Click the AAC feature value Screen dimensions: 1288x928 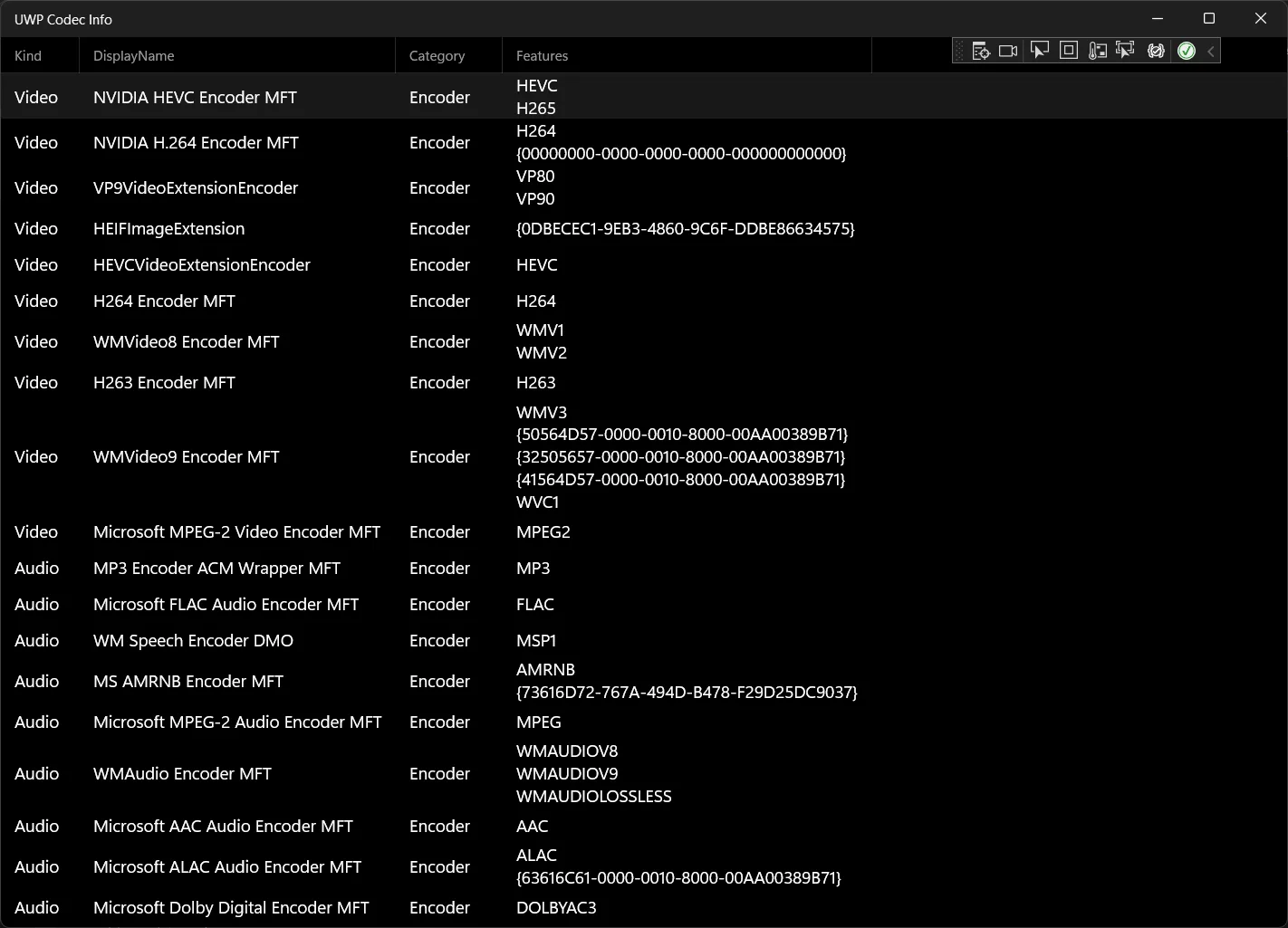pyautogui.click(x=533, y=826)
